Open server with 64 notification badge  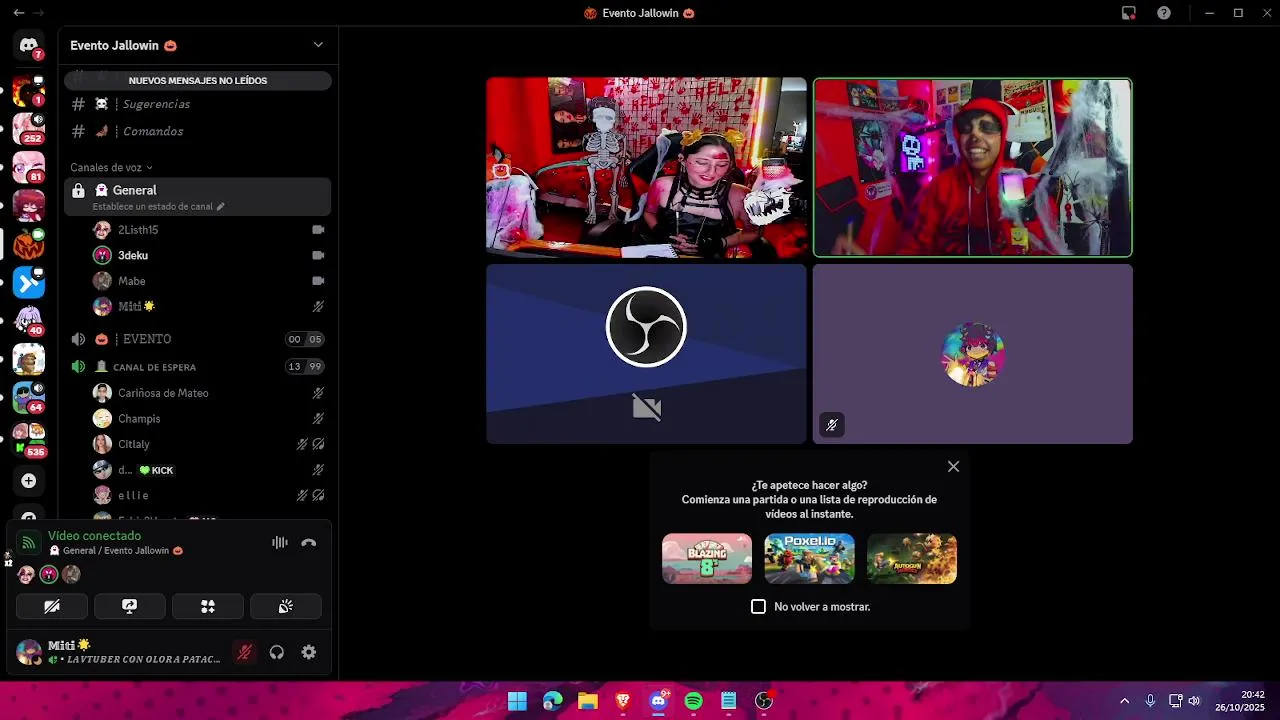pyautogui.click(x=28, y=397)
